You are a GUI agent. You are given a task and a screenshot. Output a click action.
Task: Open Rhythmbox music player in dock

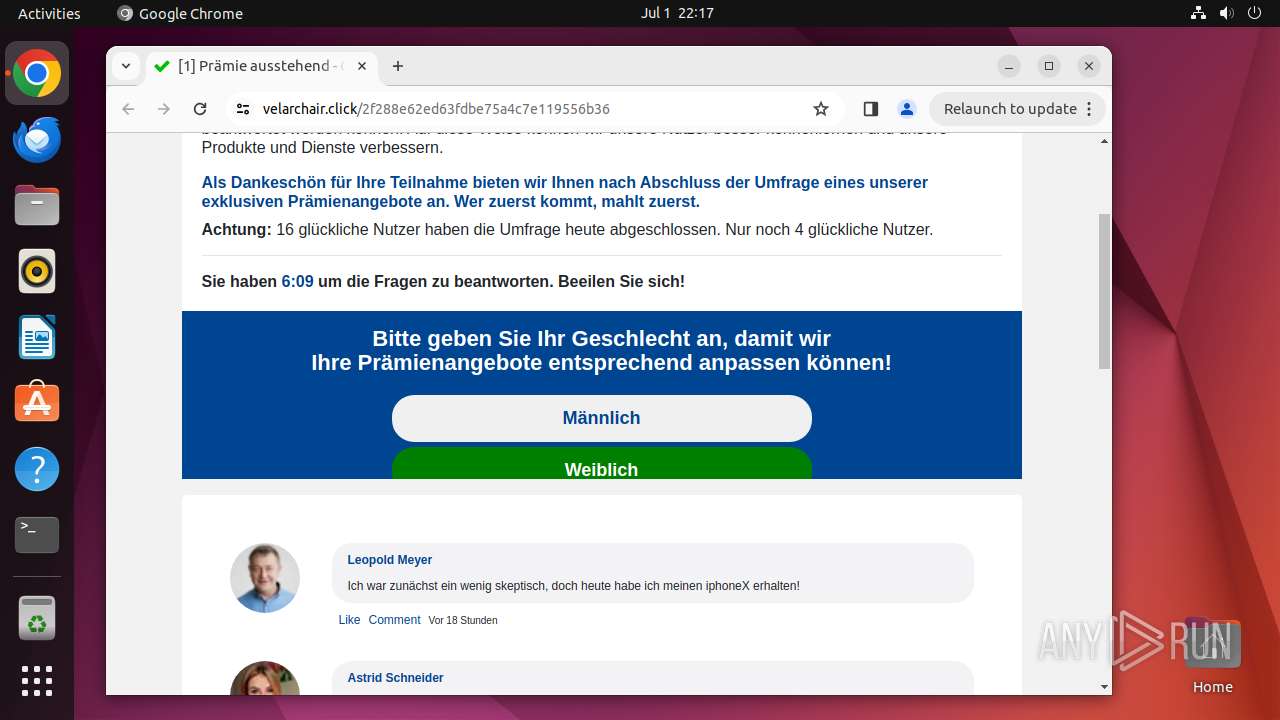coord(37,271)
